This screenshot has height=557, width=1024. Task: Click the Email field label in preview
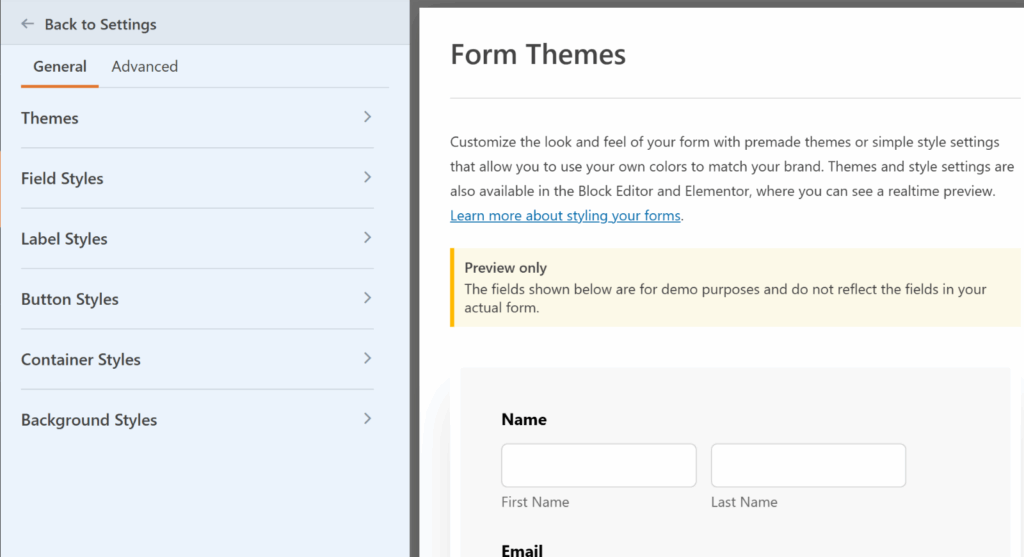pos(522,550)
